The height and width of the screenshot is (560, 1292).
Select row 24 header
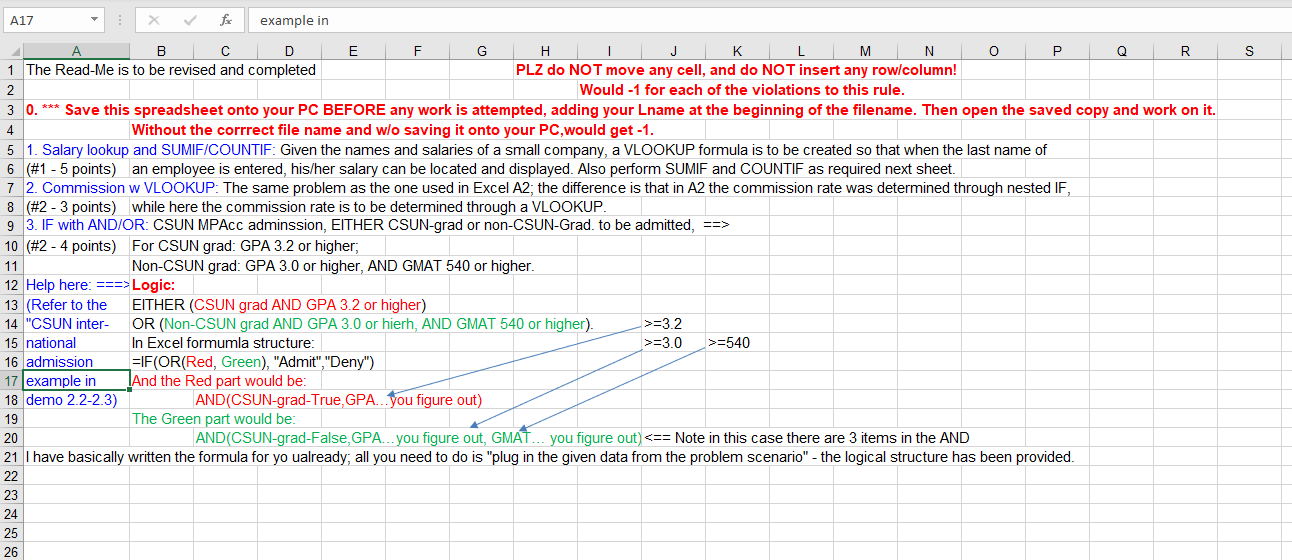(11, 515)
